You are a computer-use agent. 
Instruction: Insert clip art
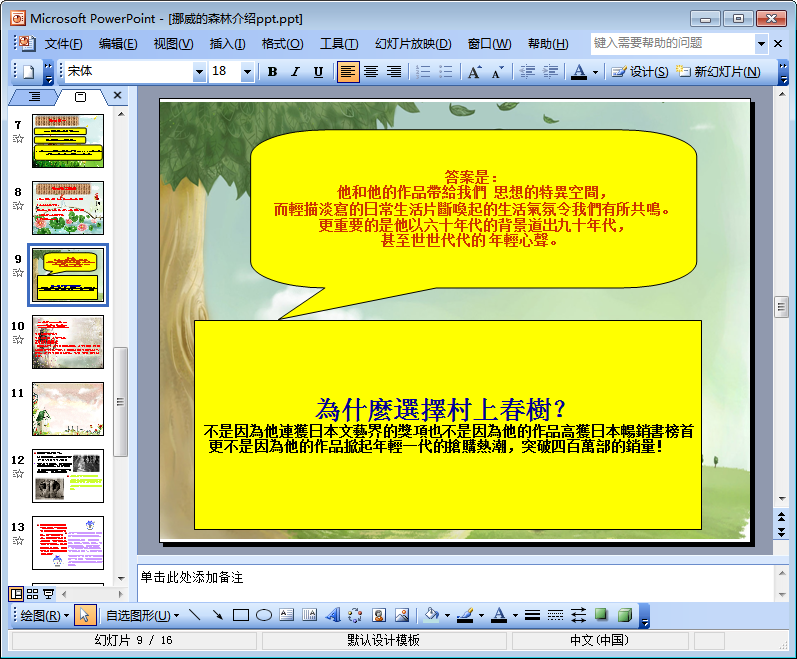[378, 615]
